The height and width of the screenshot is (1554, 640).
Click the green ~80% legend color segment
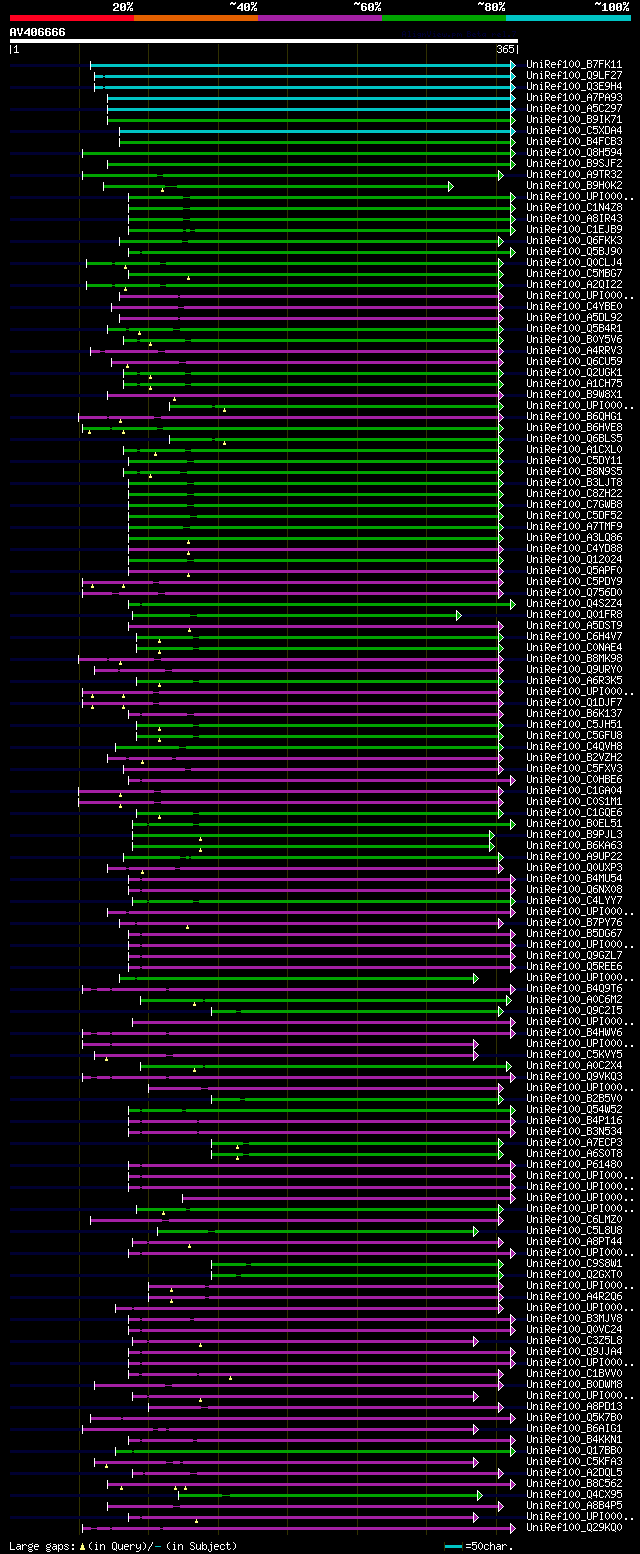[x=444, y=18]
